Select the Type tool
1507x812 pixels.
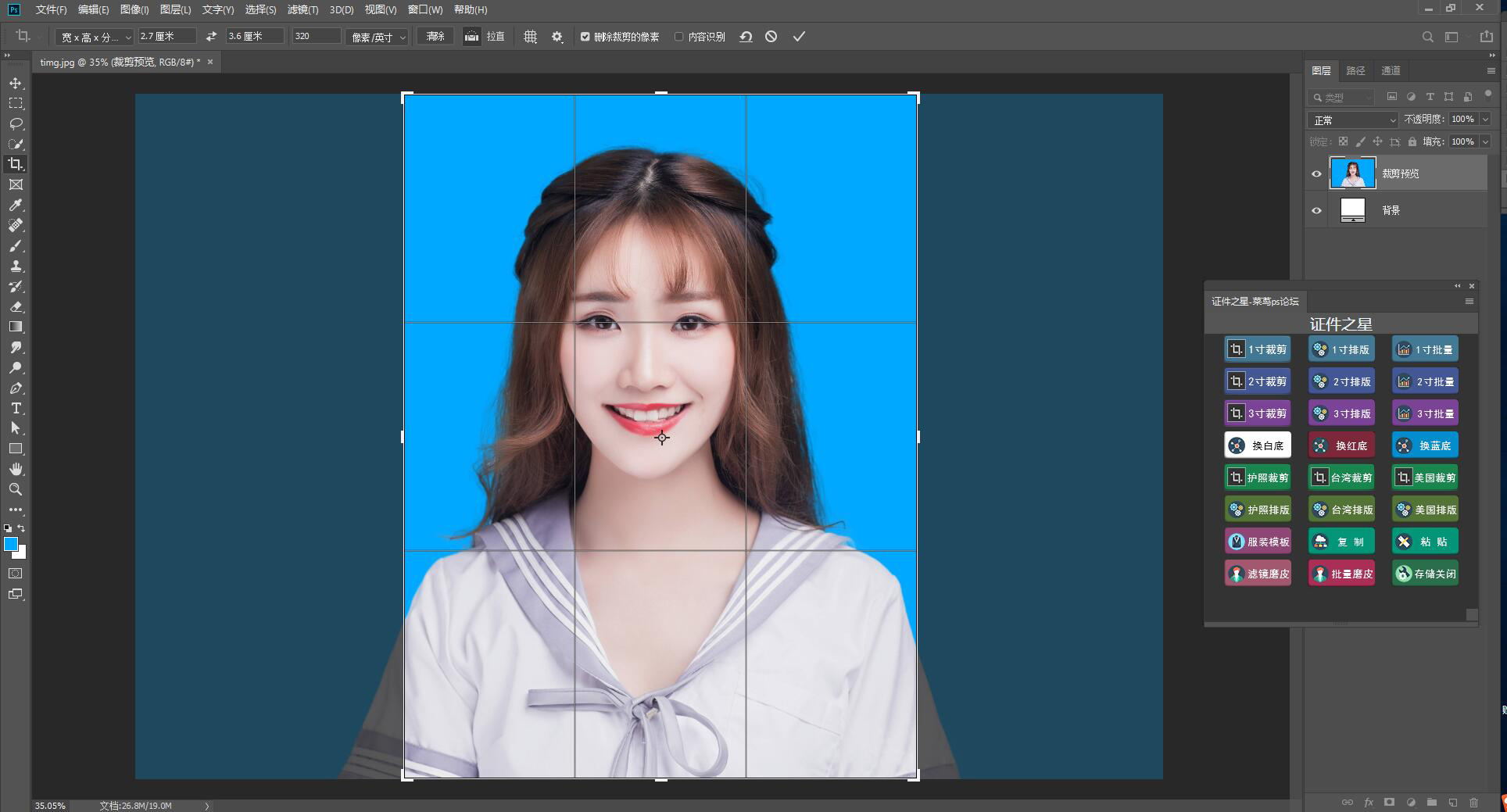point(15,408)
